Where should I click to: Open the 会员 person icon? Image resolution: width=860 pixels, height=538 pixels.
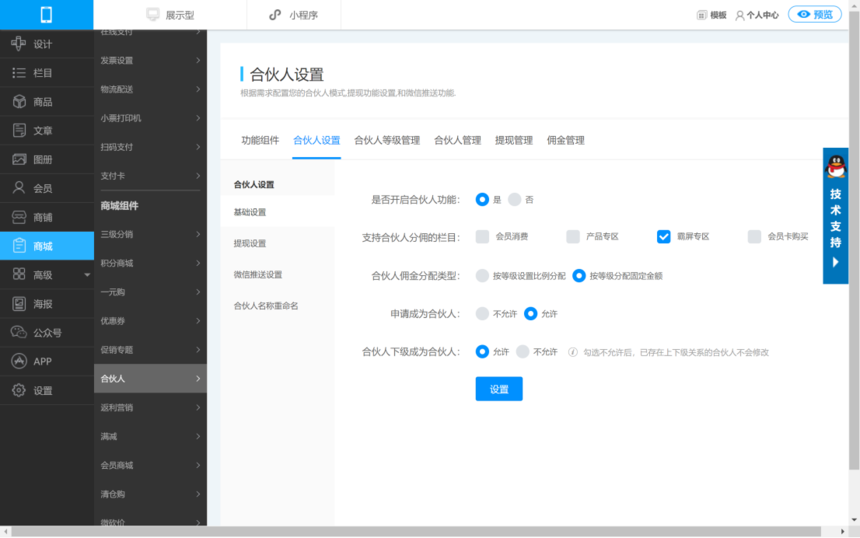pyautogui.click(x=19, y=188)
